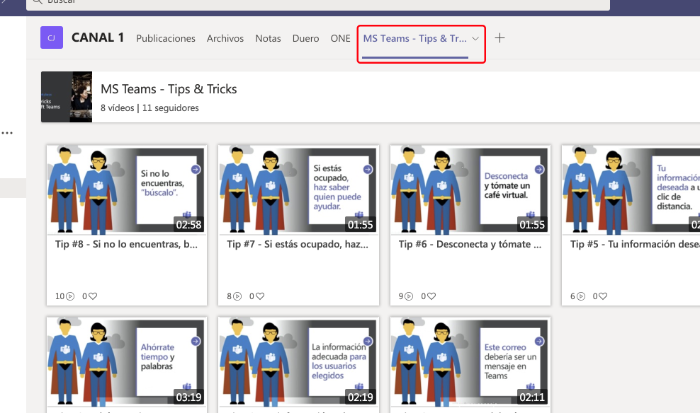
Task: Click the arrow icon on Tip #8 slide
Action: [196, 169]
